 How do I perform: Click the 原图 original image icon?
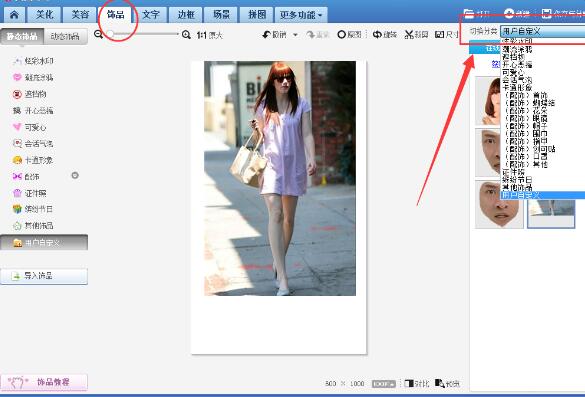pos(341,35)
